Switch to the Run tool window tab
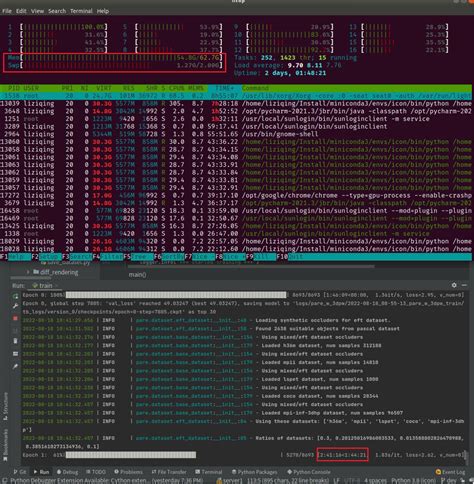474x484 pixels. 41,472
